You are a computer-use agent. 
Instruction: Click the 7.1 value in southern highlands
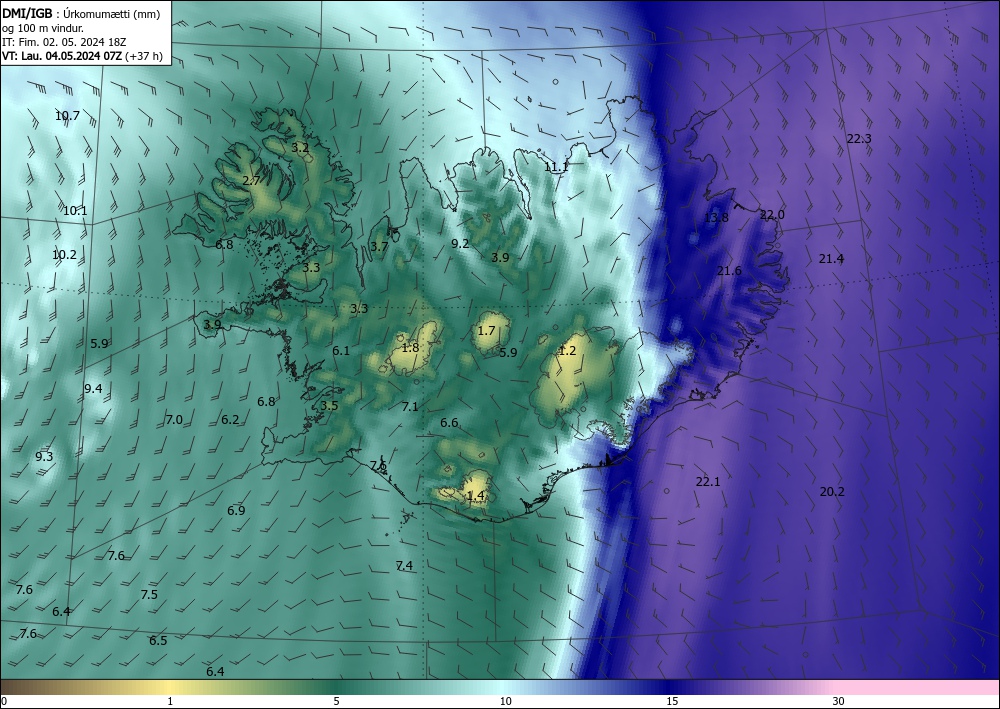tap(410, 407)
